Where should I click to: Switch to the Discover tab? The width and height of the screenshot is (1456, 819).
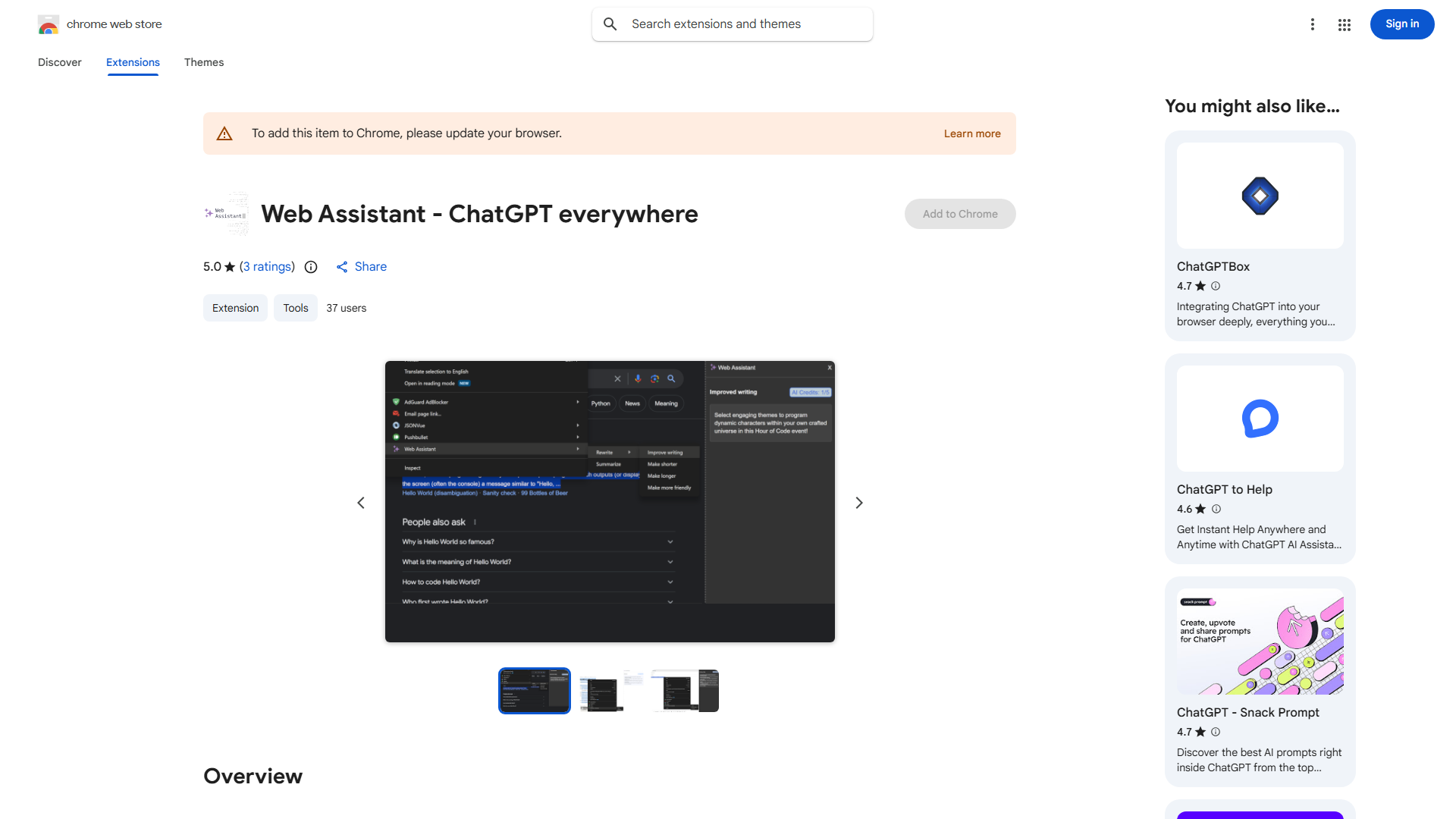(59, 62)
